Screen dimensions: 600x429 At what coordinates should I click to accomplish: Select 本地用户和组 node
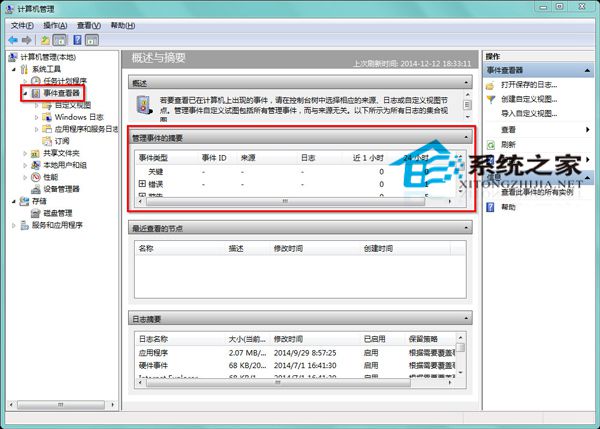65,165
